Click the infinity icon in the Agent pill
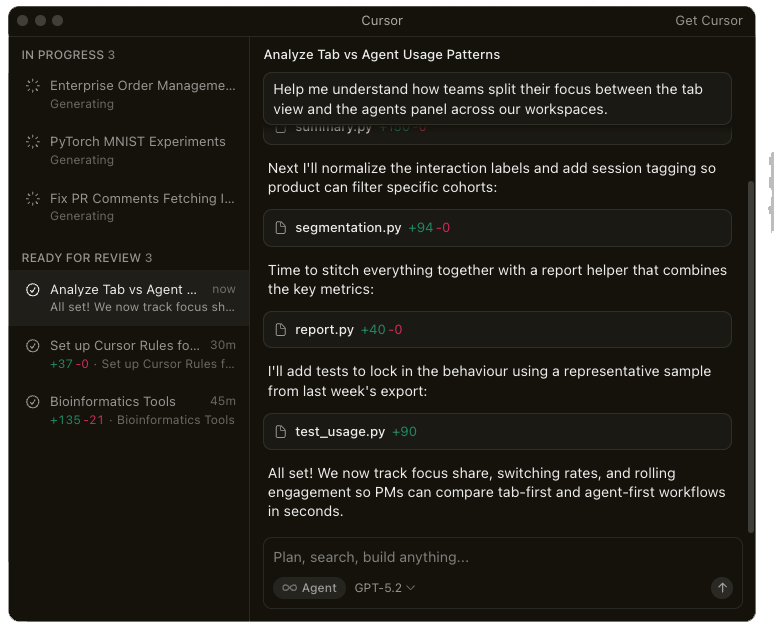 (x=289, y=588)
